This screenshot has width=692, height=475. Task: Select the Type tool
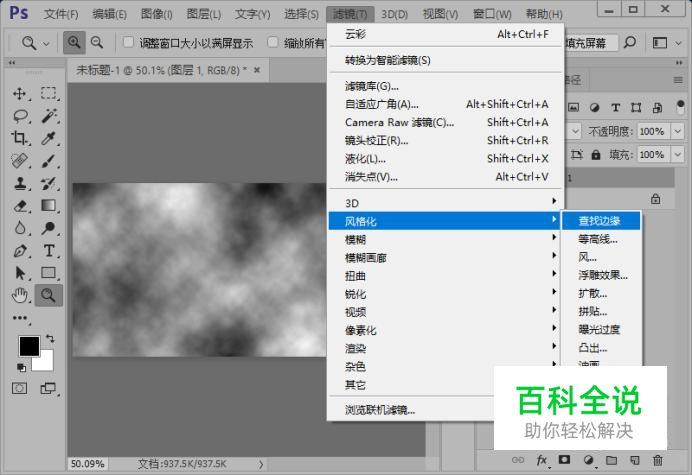click(48, 251)
